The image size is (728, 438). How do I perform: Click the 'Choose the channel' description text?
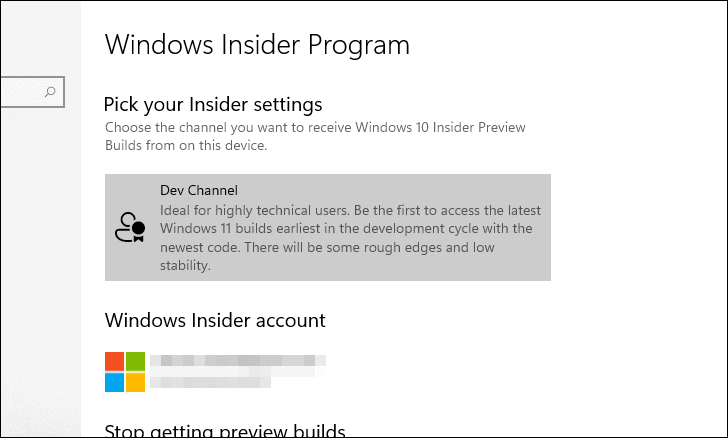click(315, 127)
